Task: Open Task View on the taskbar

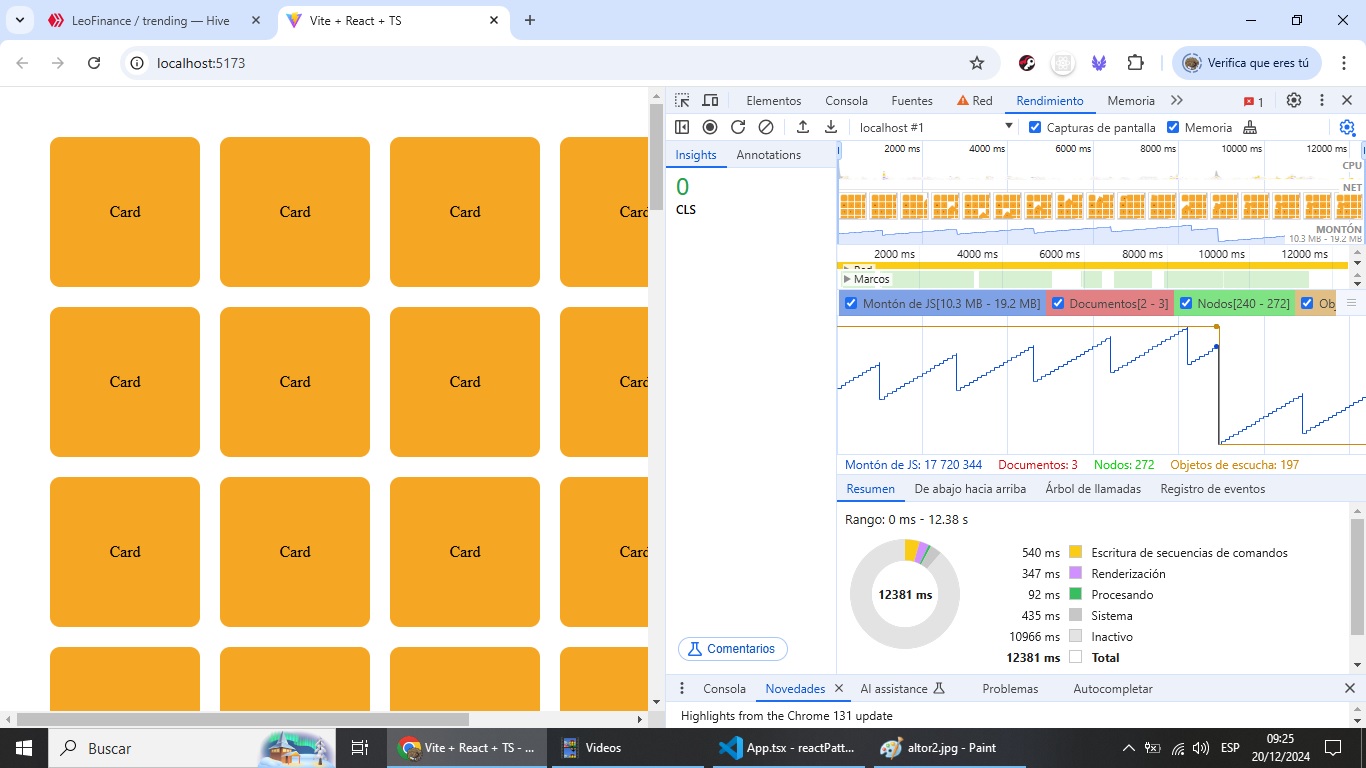Action: tap(360, 747)
